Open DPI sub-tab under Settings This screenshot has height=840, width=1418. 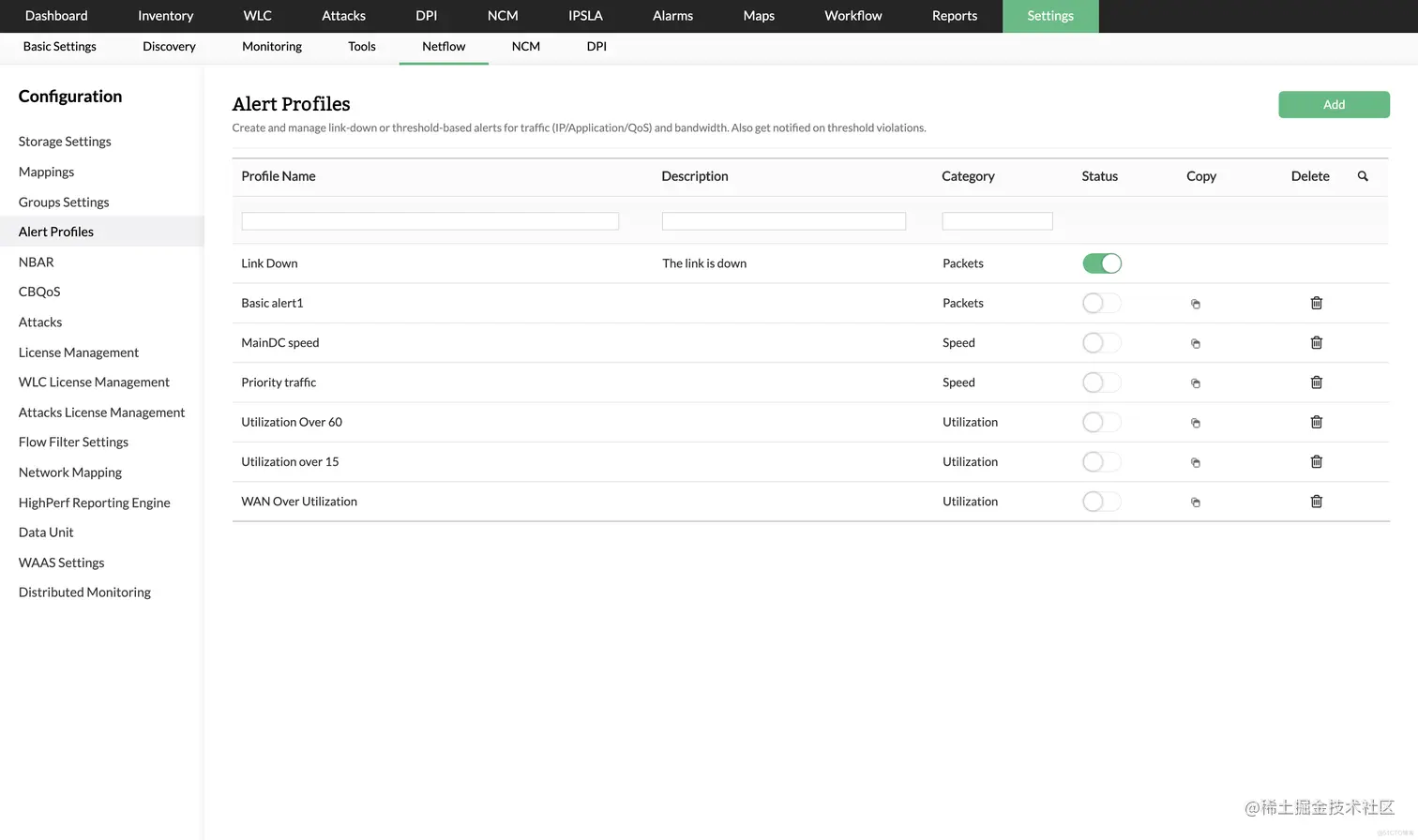click(x=596, y=47)
